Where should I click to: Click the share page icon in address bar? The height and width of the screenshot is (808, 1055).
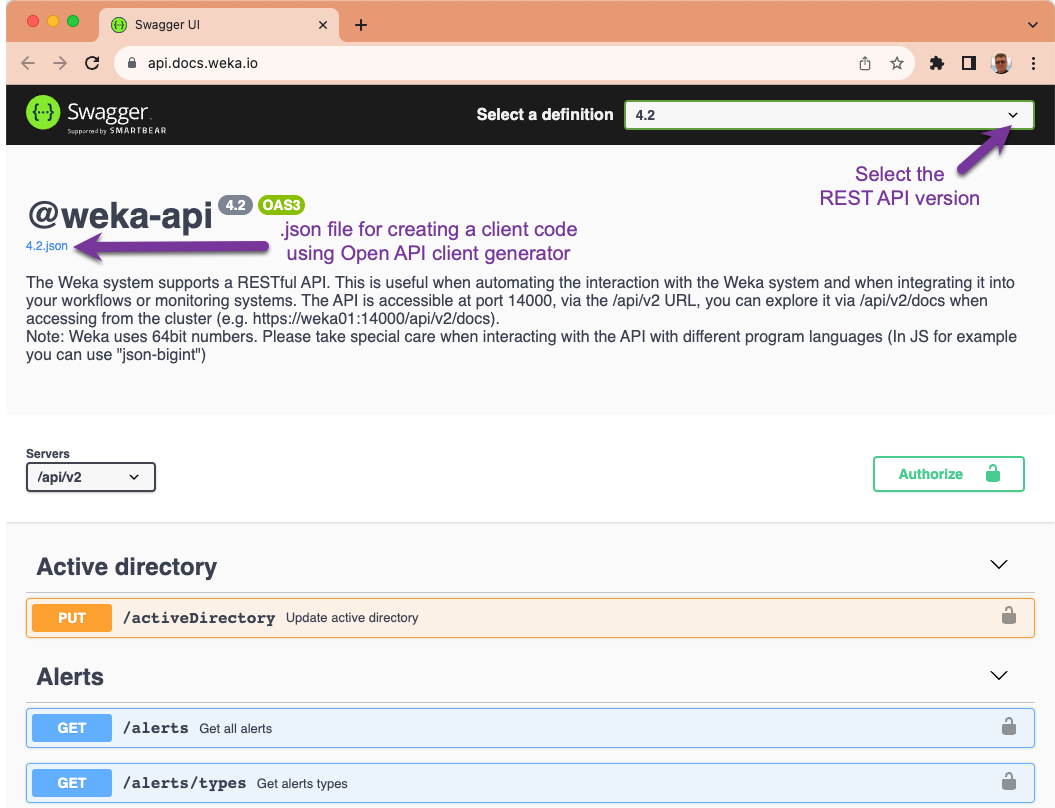865,63
